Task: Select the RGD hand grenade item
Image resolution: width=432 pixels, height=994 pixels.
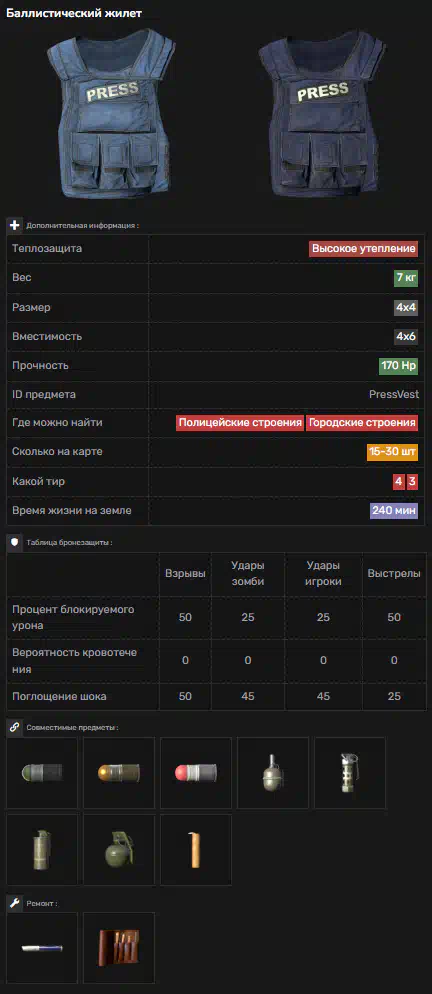Action: click(273, 773)
